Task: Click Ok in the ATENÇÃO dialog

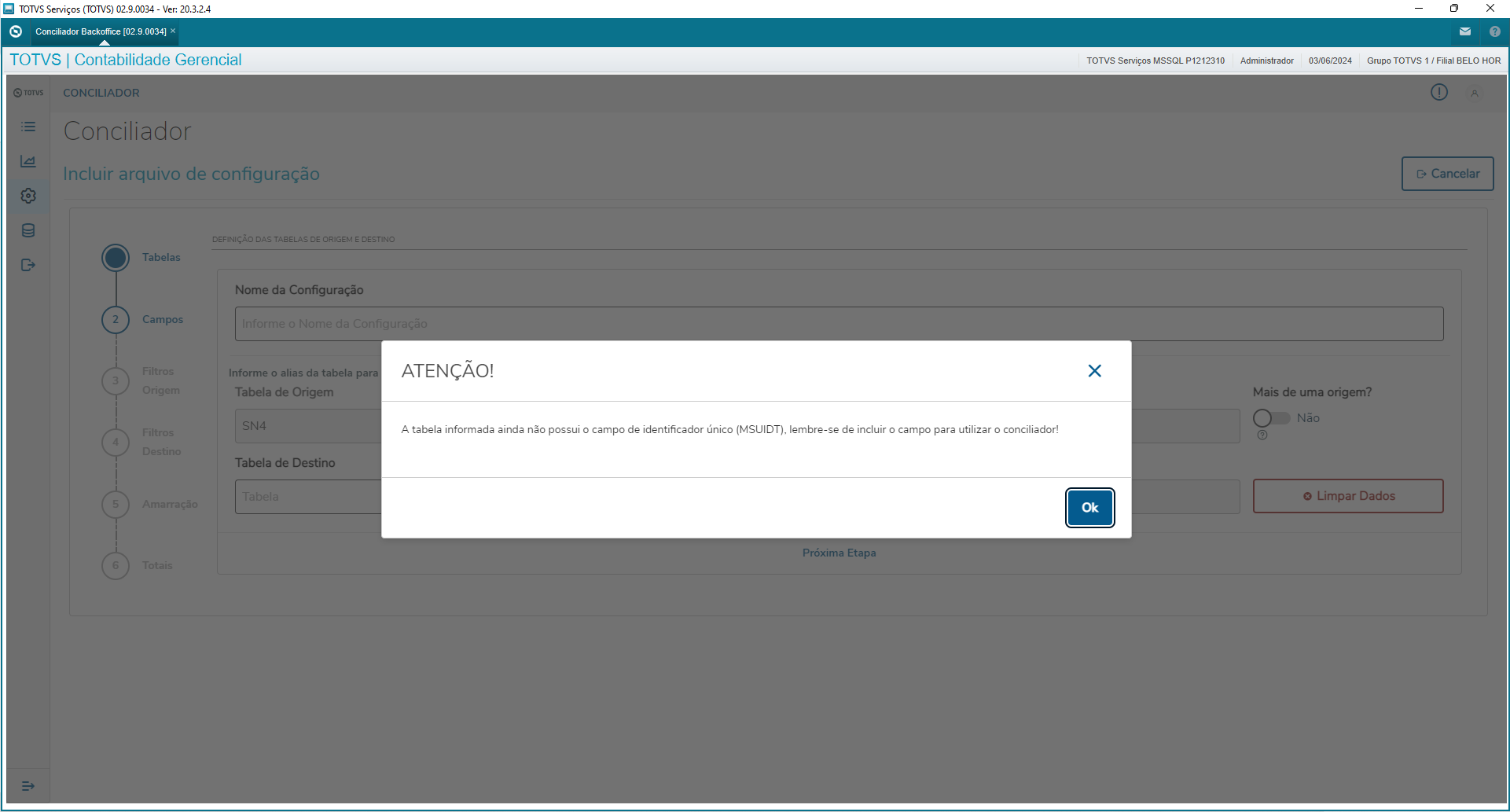Action: click(x=1089, y=508)
